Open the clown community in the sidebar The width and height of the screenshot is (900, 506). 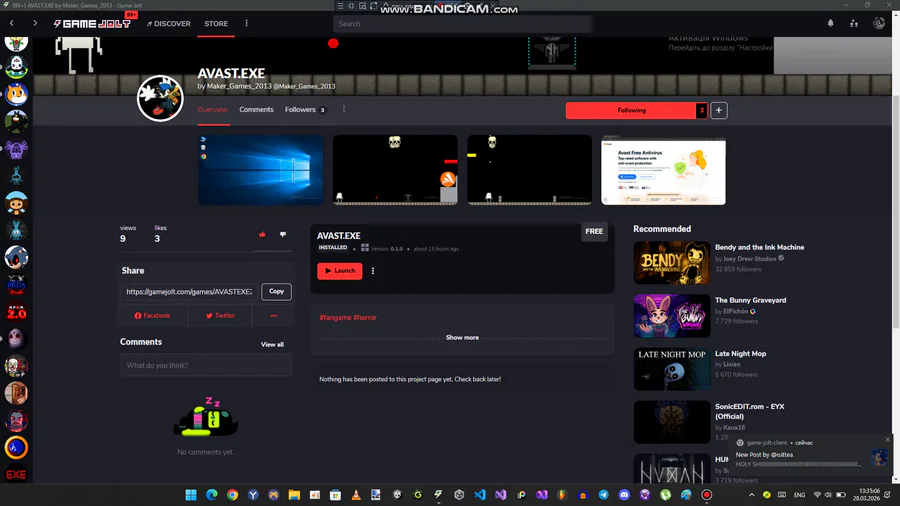[x=16, y=366]
